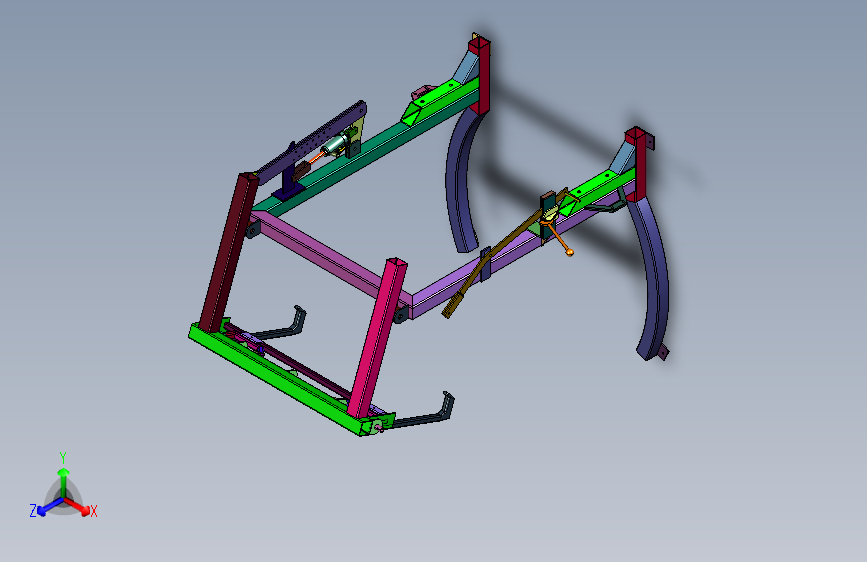Viewport: 867px width, 562px height.
Task: Select the dark purple perforated bar
Action: pos(310,142)
